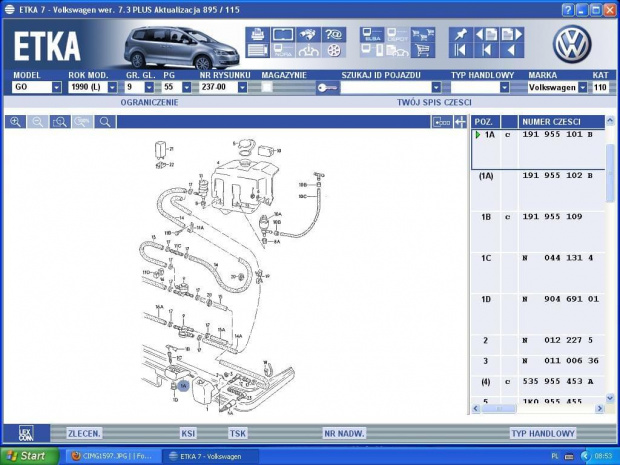The height and width of the screenshot is (465, 620).
Task: Click the binoculars search icon
Action: click(x=308, y=35)
